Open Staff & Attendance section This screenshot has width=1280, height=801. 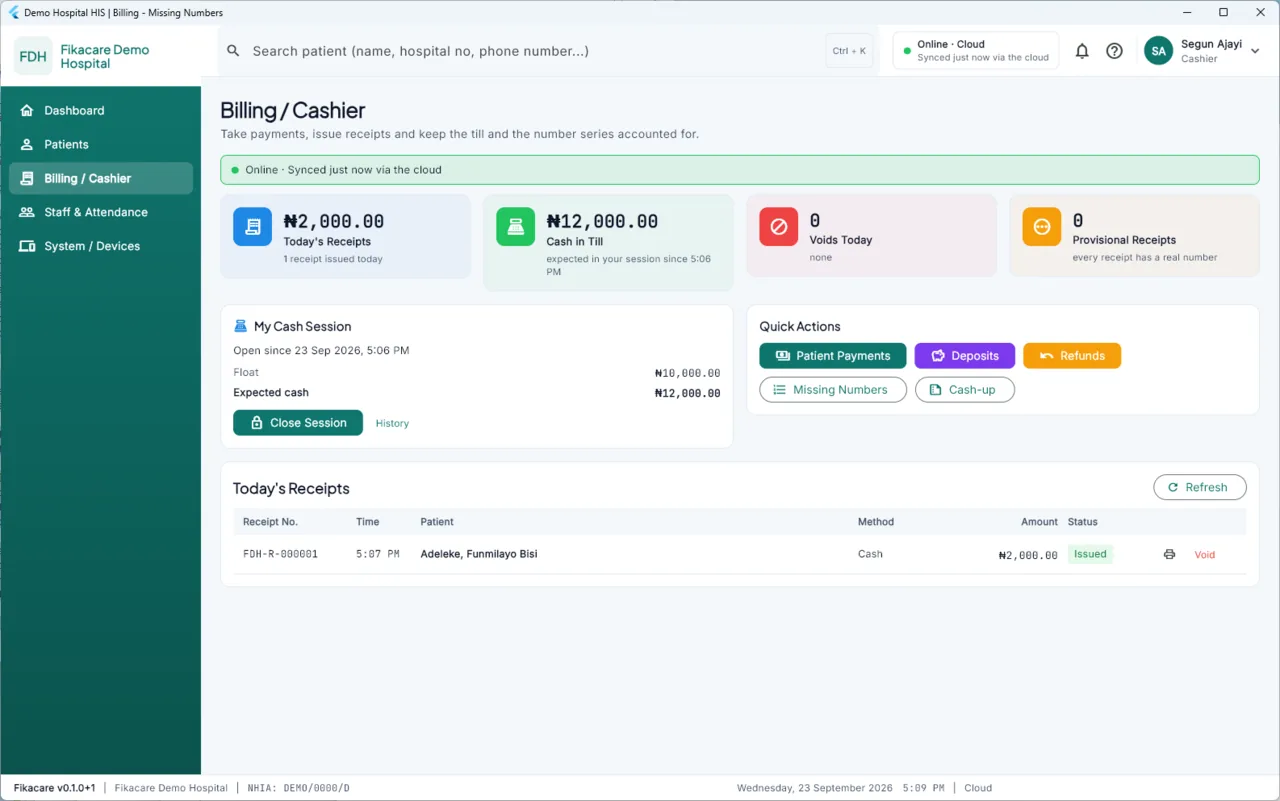pyautogui.click(x=101, y=212)
